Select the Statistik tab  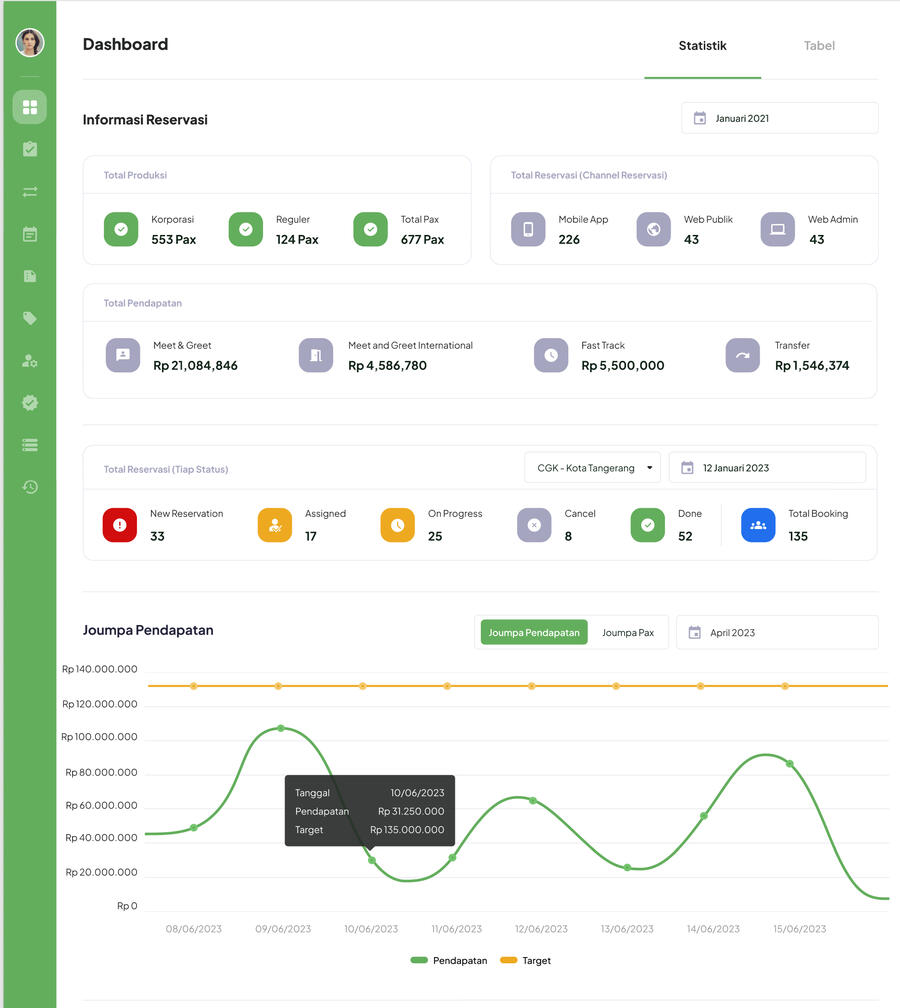click(x=702, y=46)
